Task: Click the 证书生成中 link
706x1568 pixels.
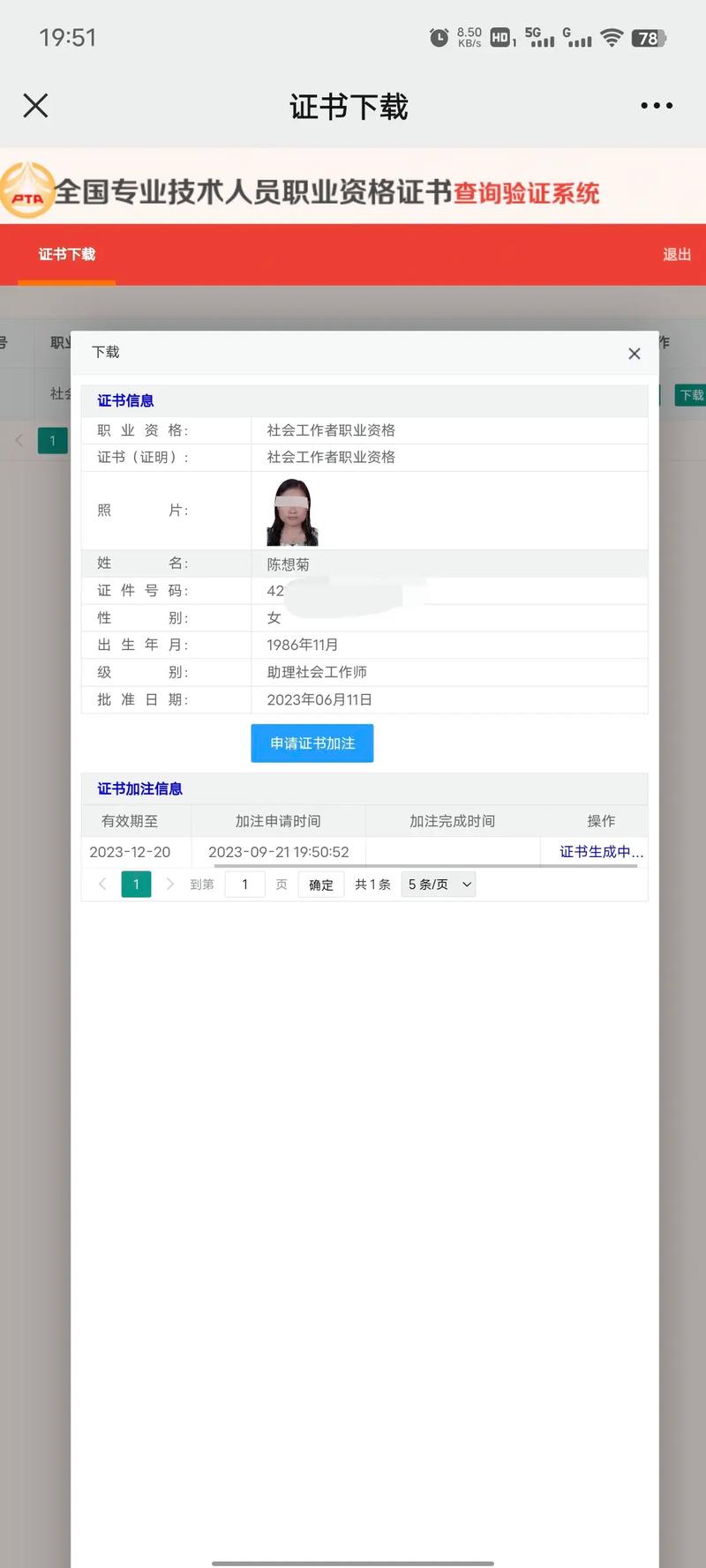Action: (601, 852)
